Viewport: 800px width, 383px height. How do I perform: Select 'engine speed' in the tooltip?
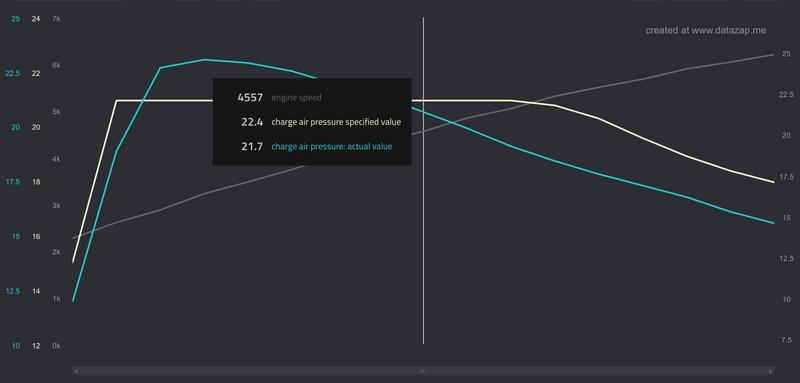pos(296,97)
